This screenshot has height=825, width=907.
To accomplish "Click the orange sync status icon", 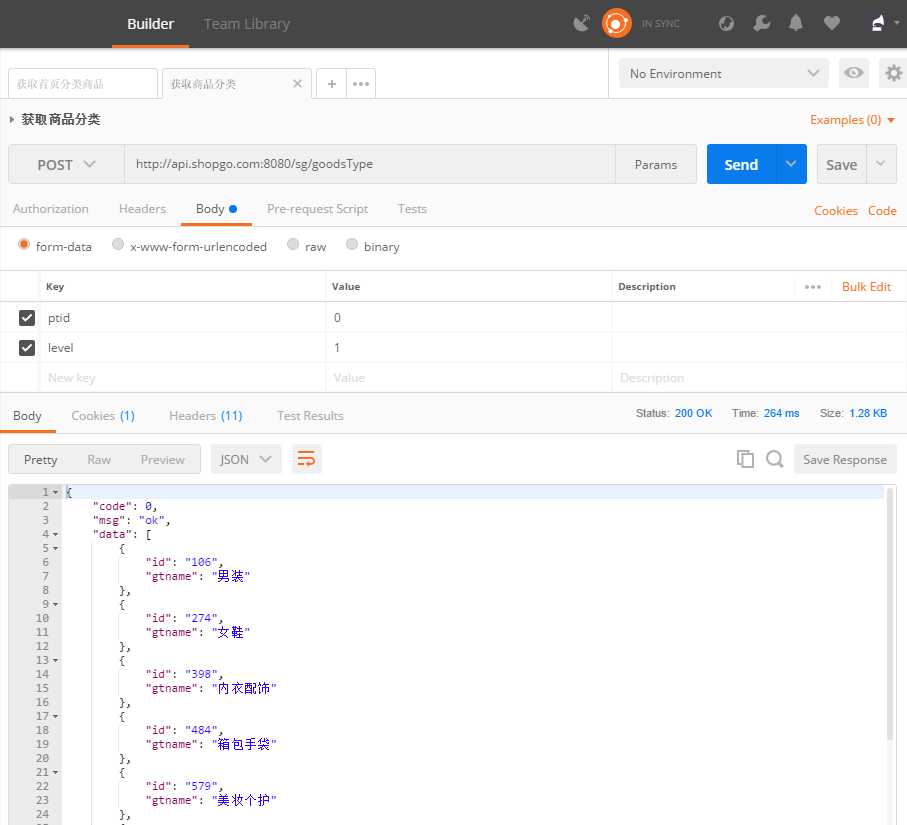I will [617, 24].
